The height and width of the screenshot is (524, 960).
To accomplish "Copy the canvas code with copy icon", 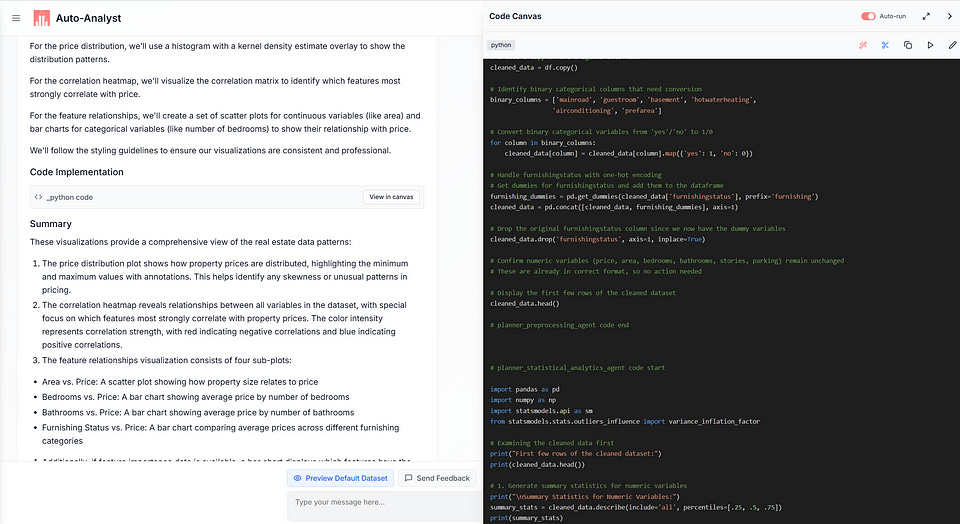I will click(x=908, y=45).
